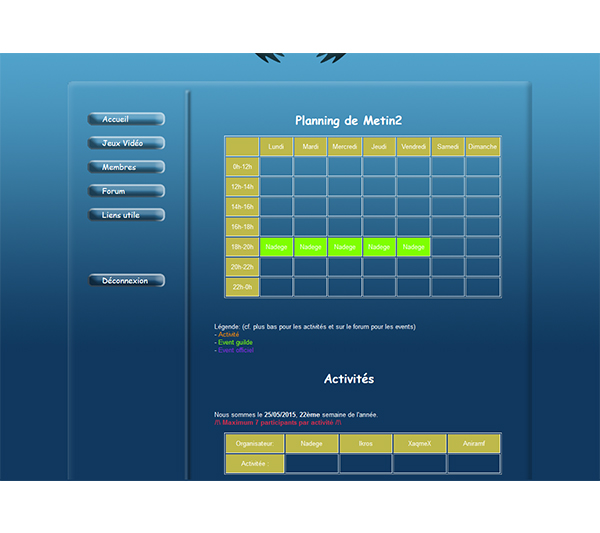Click the Organisateur header cell

254,443
